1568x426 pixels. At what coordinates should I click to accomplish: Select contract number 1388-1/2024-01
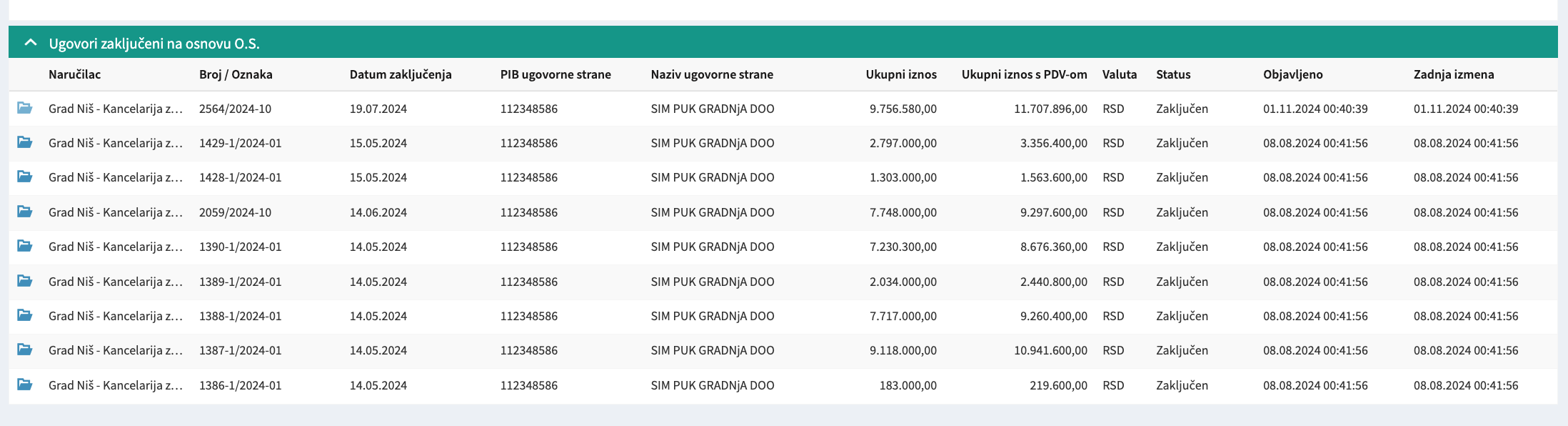tap(240, 316)
